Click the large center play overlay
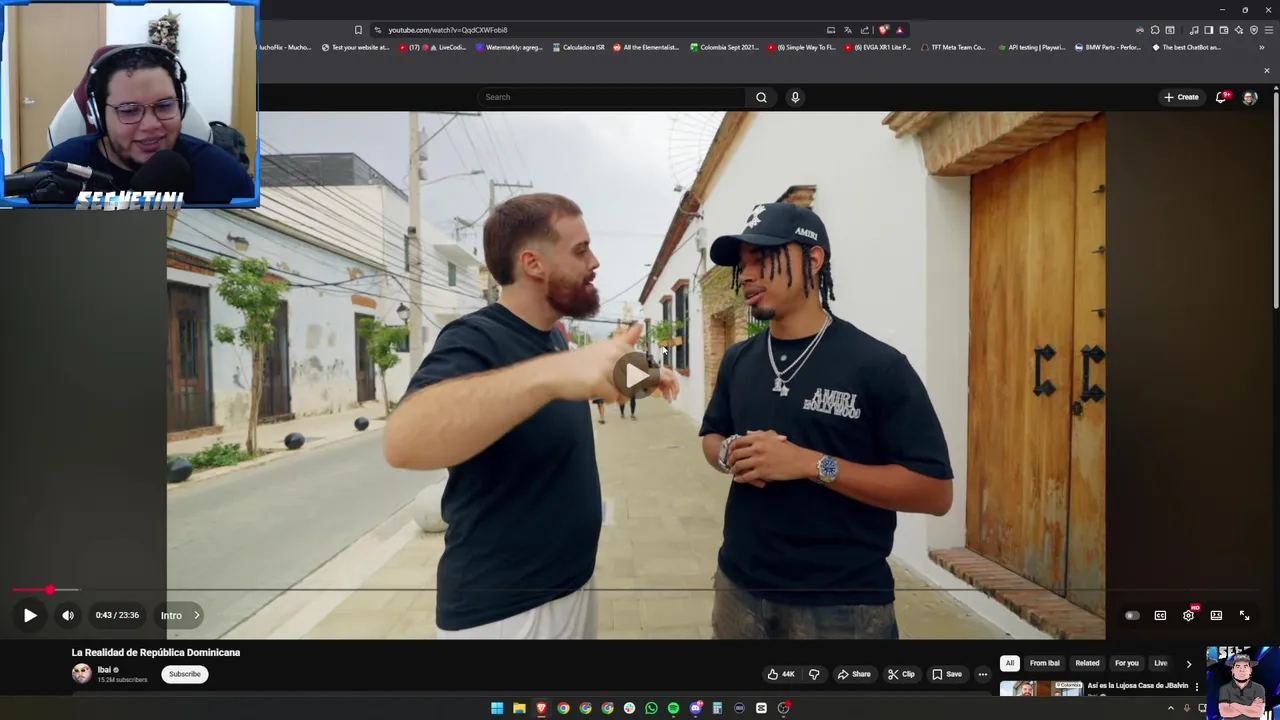Image resolution: width=1280 pixels, height=720 pixels. pyautogui.click(x=636, y=375)
